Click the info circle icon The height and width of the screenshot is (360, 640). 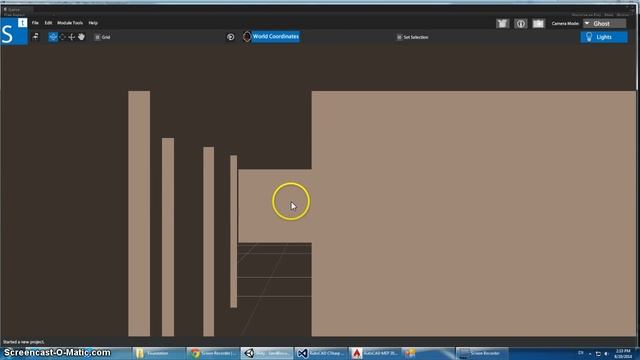520,24
